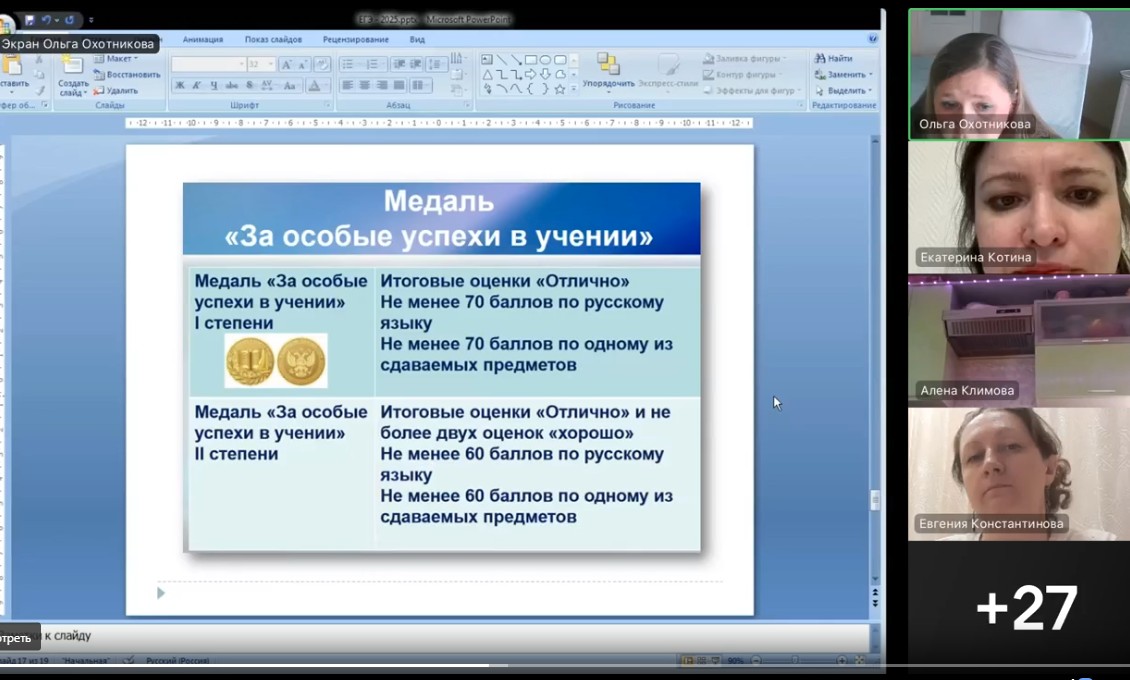Open the font size 32 dropdown
This screenshot has width=1130, height=680.
pyautogui.click(x=261, y=64)
